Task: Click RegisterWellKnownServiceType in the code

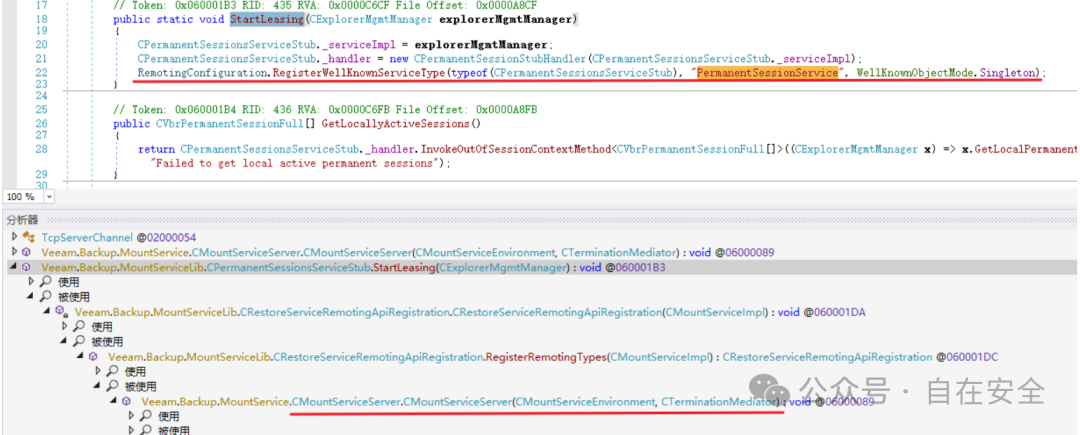Action: point(359,72)
